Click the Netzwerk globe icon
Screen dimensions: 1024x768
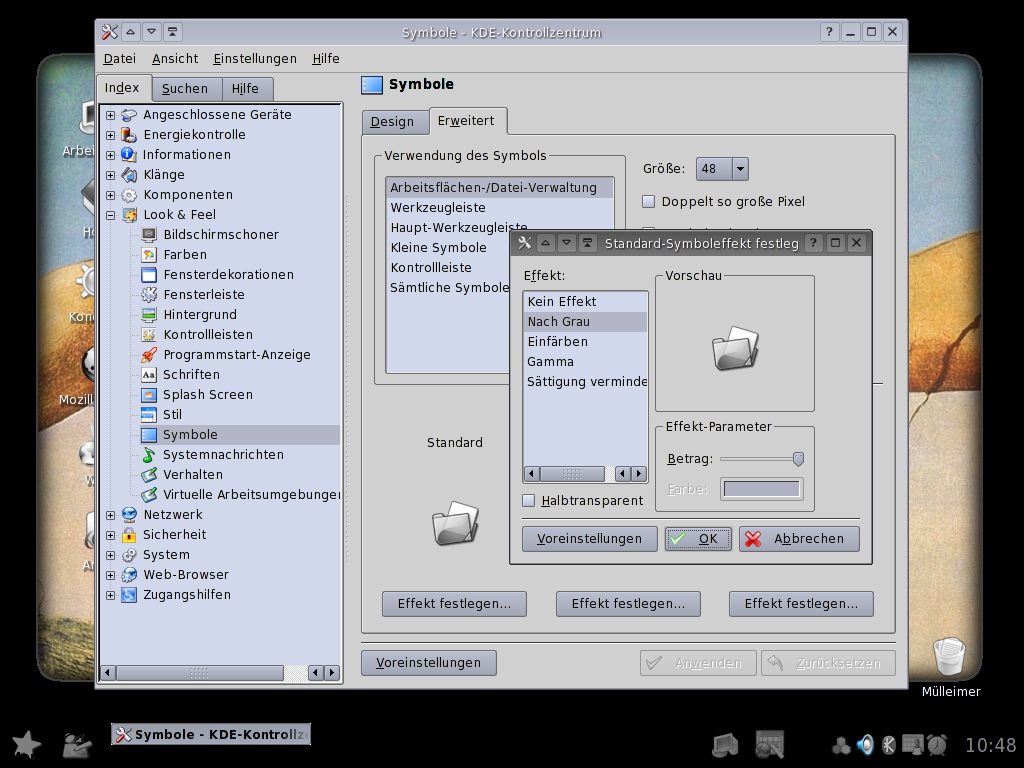pos(129,515)
